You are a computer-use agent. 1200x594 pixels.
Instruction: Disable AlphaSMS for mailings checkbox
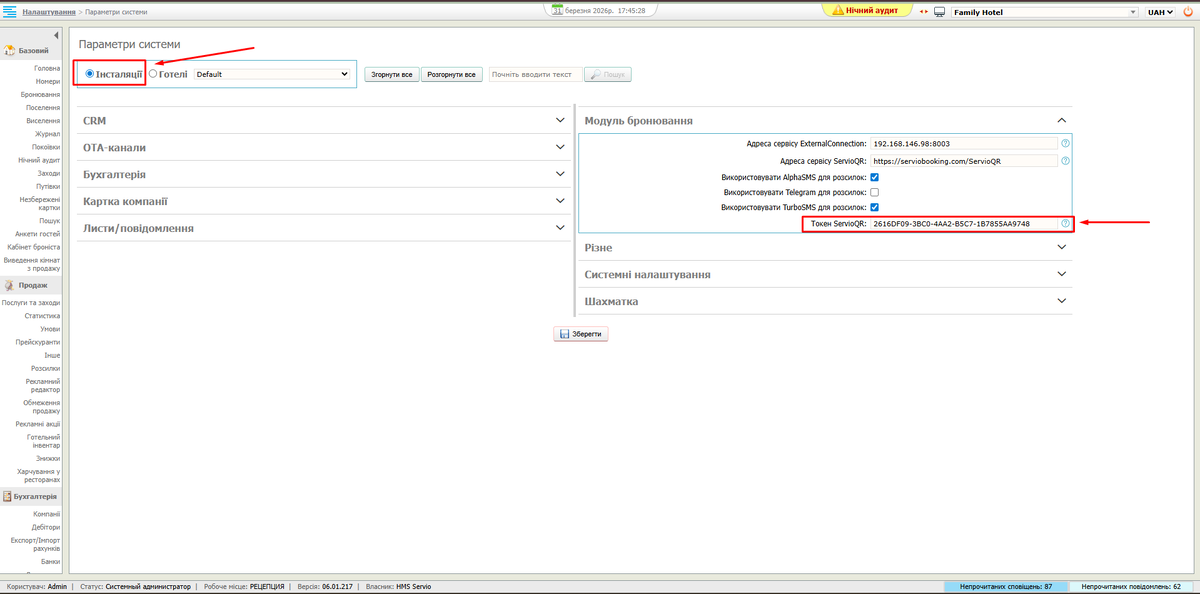[x=874, y=176]
